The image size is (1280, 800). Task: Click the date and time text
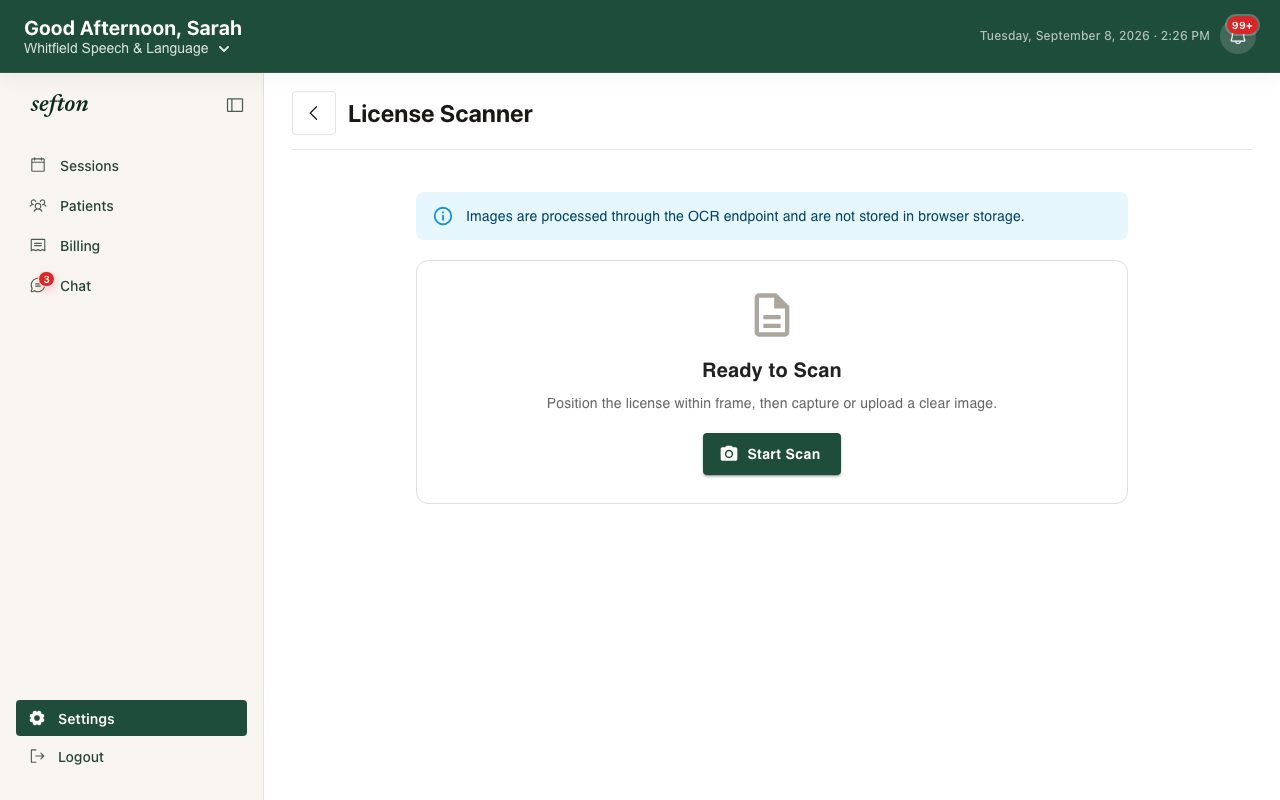(x=1095, y=36)
